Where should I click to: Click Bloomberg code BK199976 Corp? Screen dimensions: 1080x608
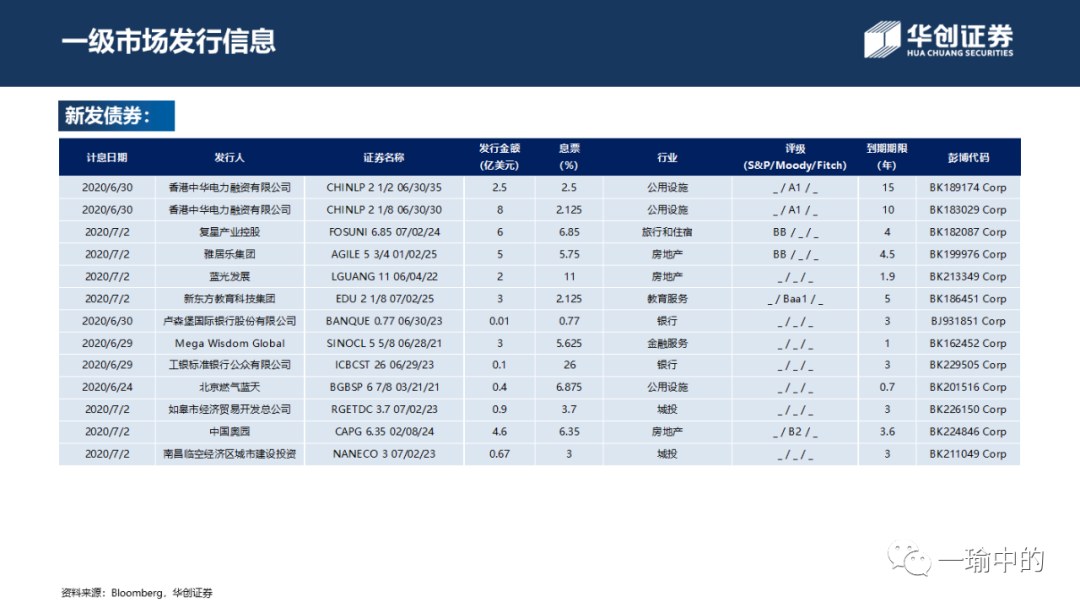point(968,254)
